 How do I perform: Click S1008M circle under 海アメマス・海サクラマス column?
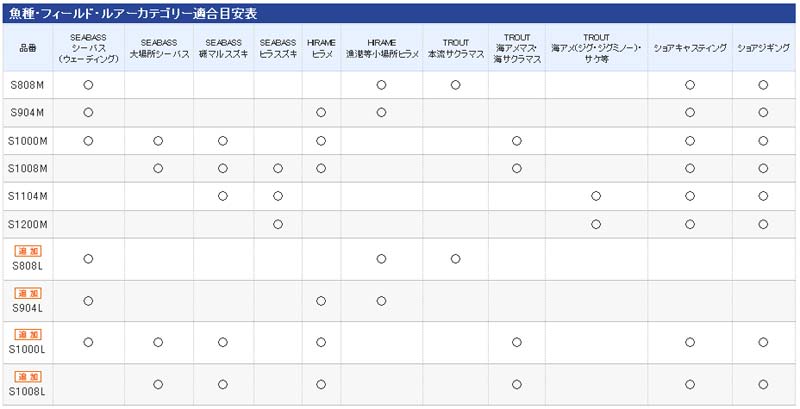point(516,168)
